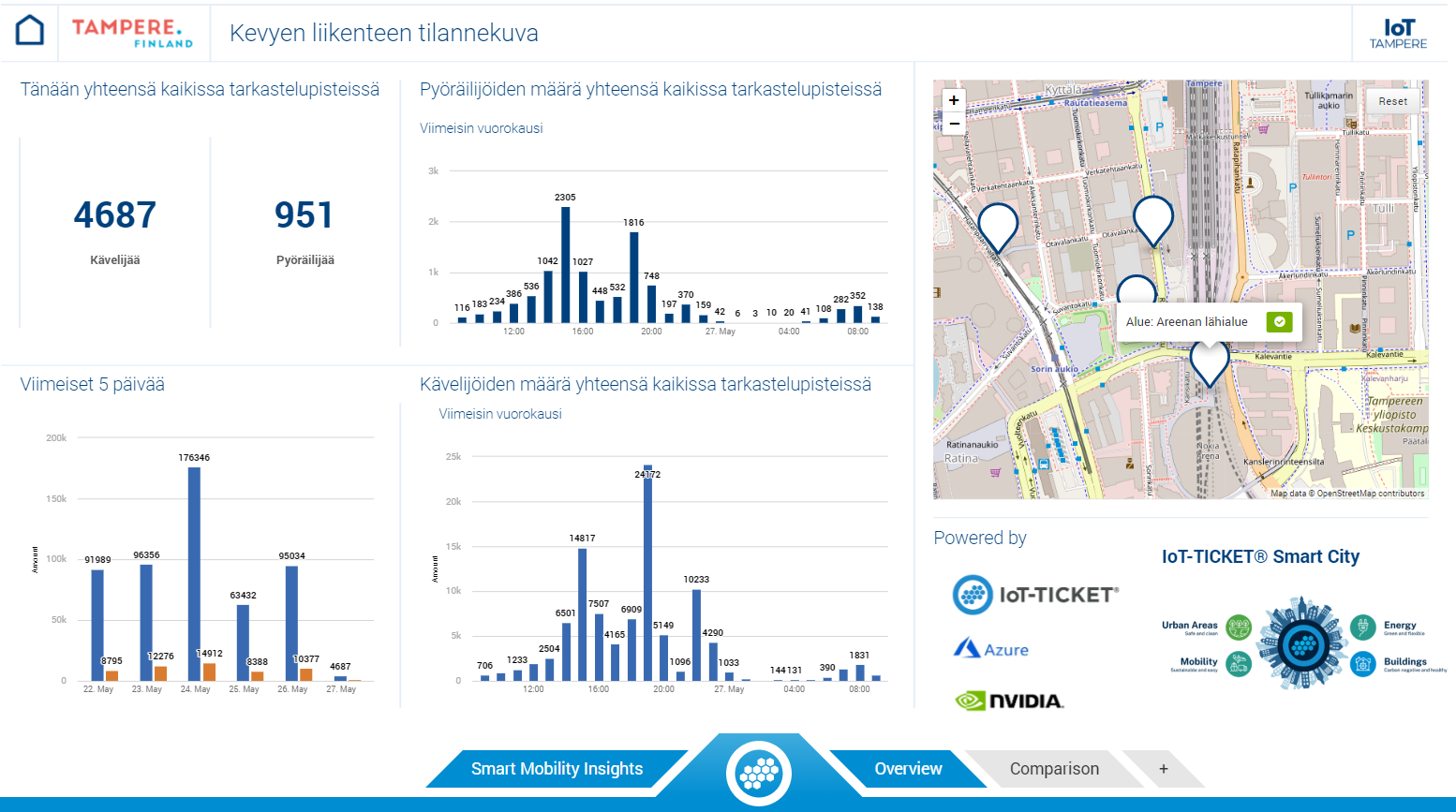Select the 96356 bar for 23. May
The height and width of the screenshot is (812, 1456).
pos(146,622)
